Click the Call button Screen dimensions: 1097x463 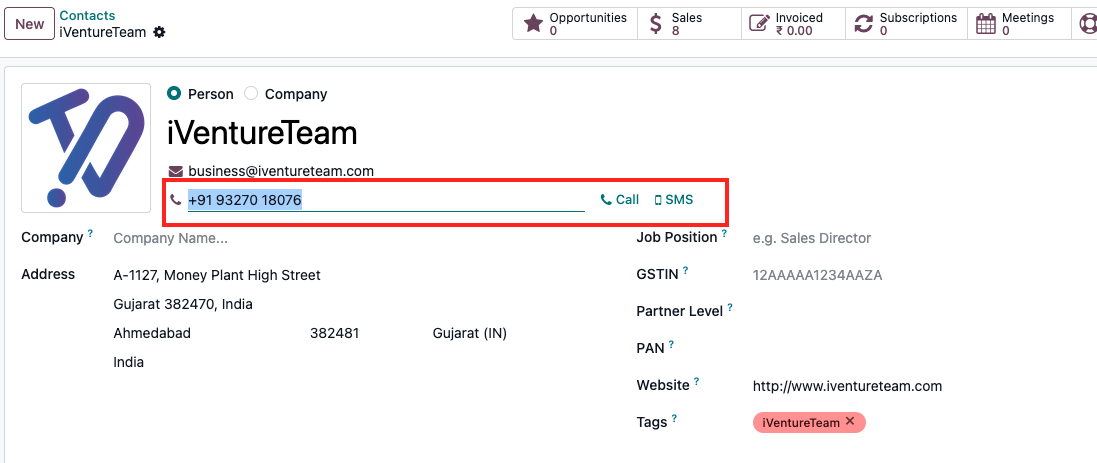point(620,200)
